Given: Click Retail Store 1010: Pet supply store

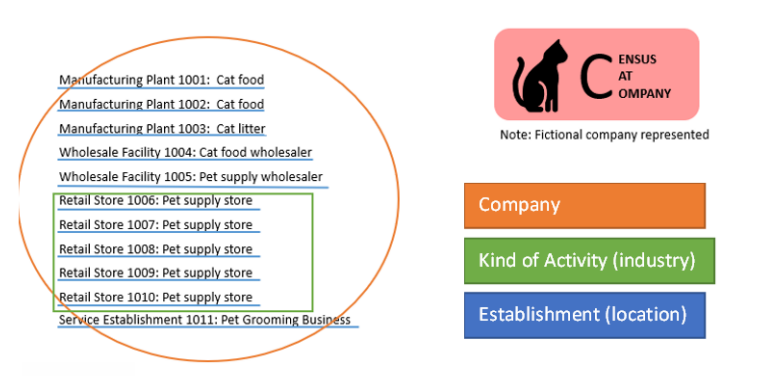Looking at the screenshot, I should tap(156, 297).
